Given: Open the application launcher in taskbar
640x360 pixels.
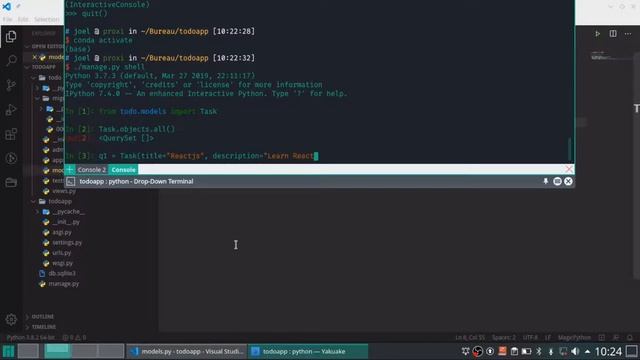Looking at the screenshot, I should tap(8, 351).
